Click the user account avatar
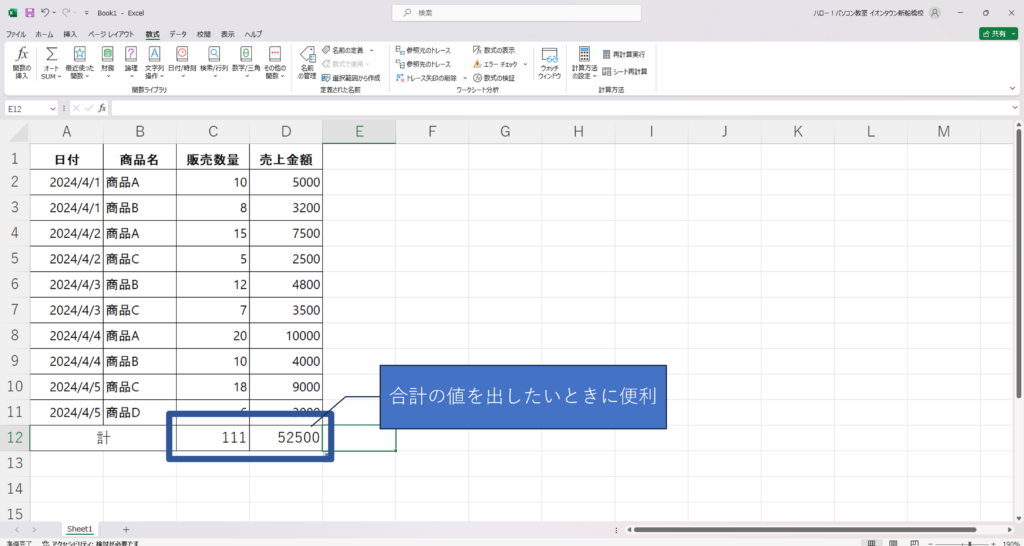This screenshot has height=546, width=1024. pyautogui.click(x=935, y=12)
